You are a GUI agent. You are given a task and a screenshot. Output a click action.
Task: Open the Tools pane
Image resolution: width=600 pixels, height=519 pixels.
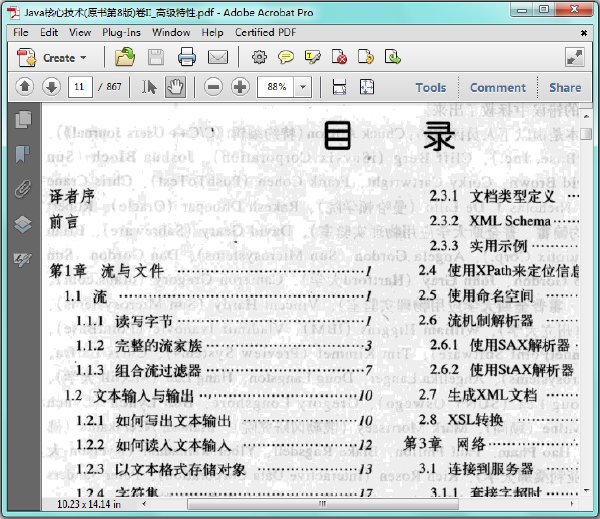431,88
